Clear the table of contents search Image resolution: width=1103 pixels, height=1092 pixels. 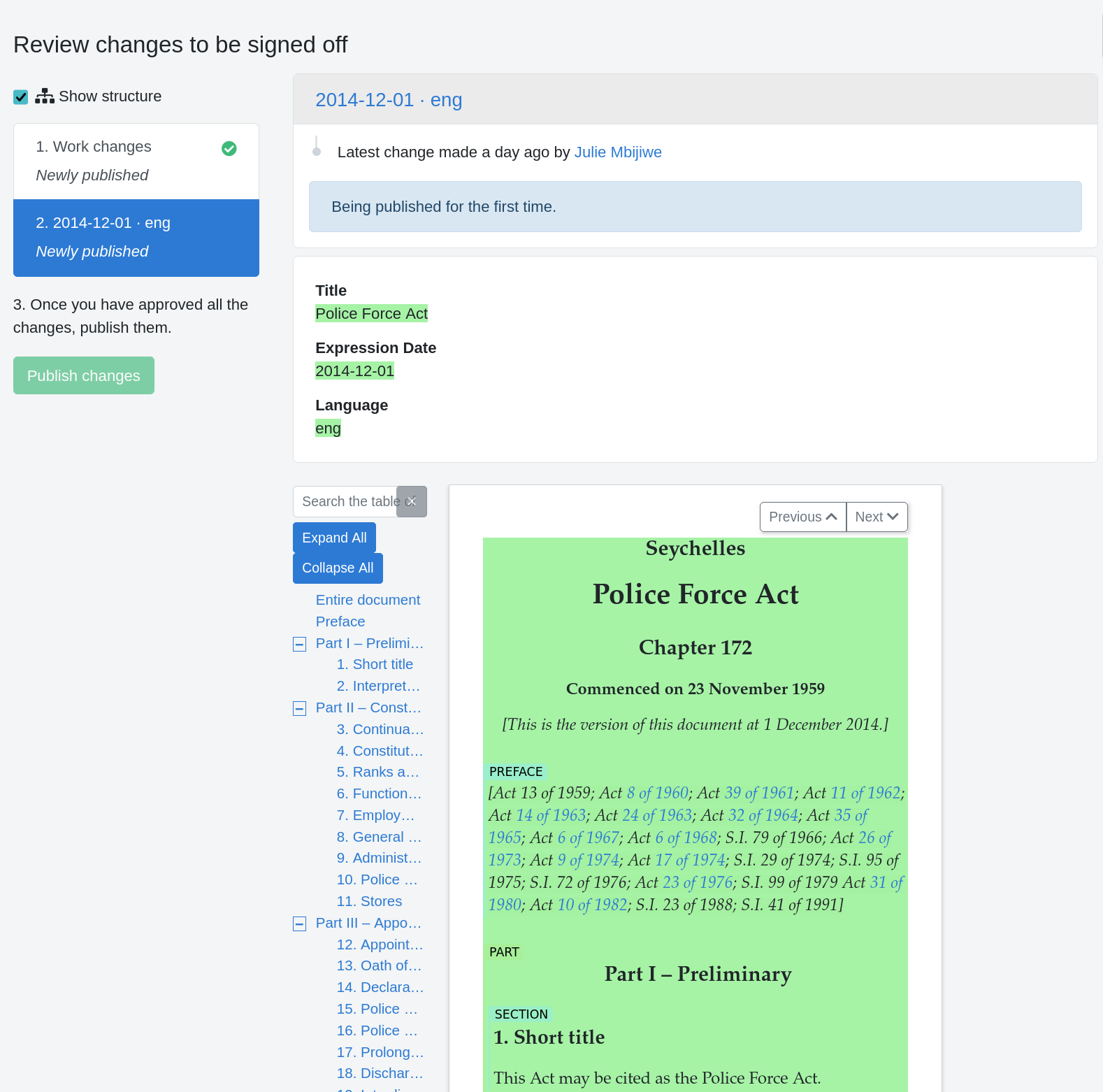[411, 502]
